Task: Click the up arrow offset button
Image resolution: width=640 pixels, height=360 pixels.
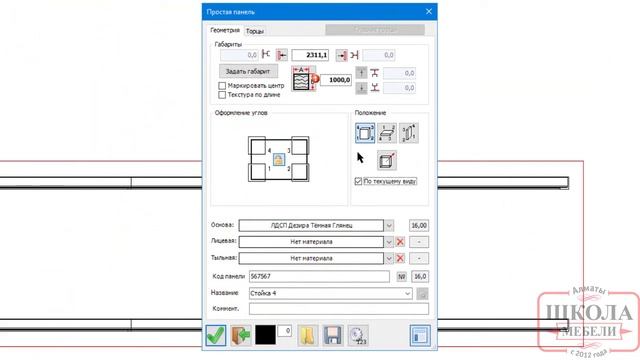Action: click(361, 73)
